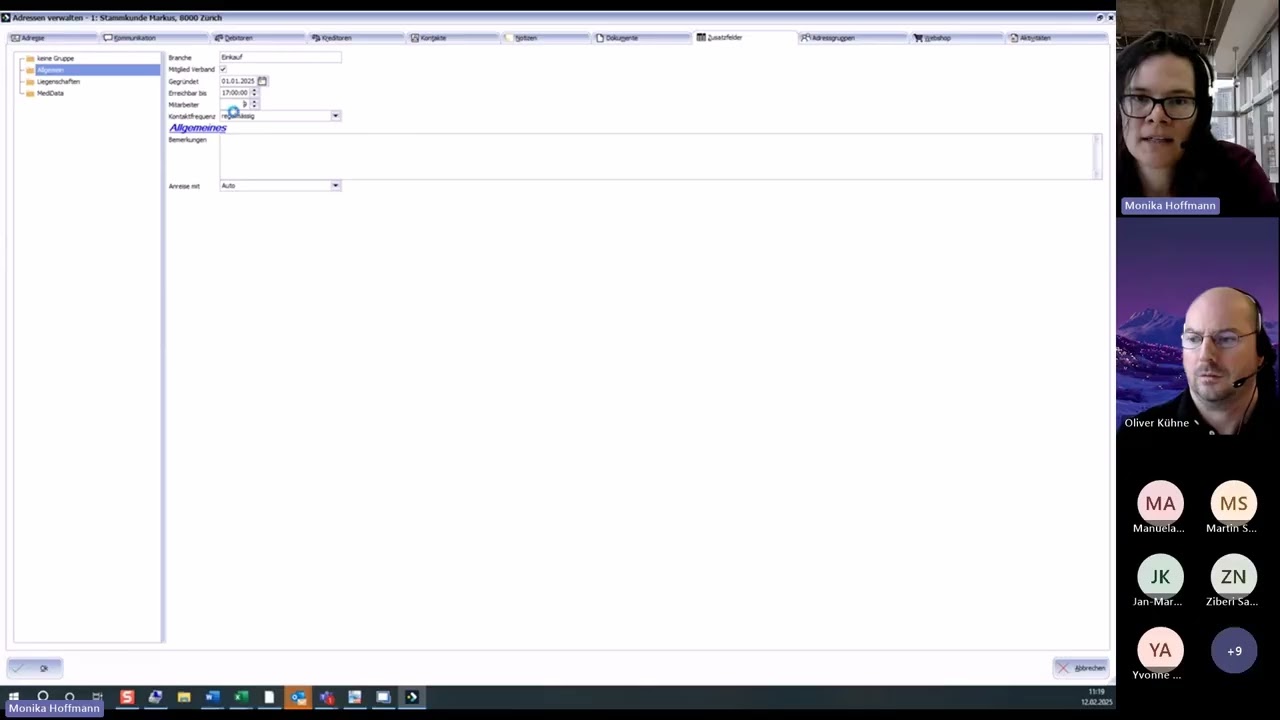Click the taskbar search icon
The image size is (1280, 720).
[x=43, y=697]
